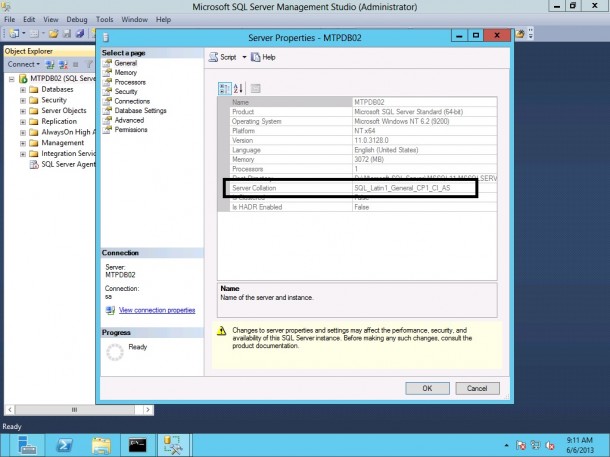The width and height of the screenshot is (610, 457).
Task: Click Cancel in Server Properties dialog
Action: click(477, 388)
